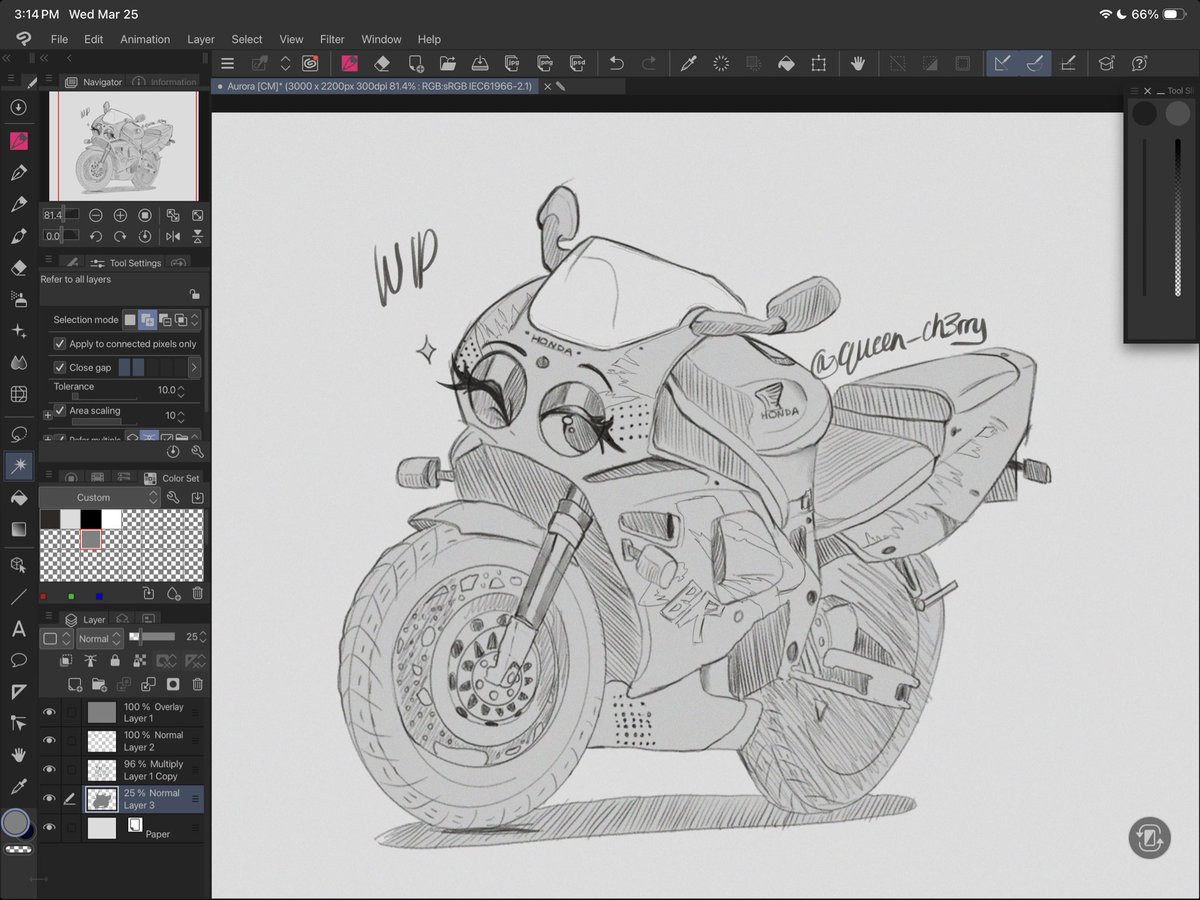Zoom in in the Navigator panel
This screenshot has width=1200, height=900.
pyautogui.click(x=120, y=215)
